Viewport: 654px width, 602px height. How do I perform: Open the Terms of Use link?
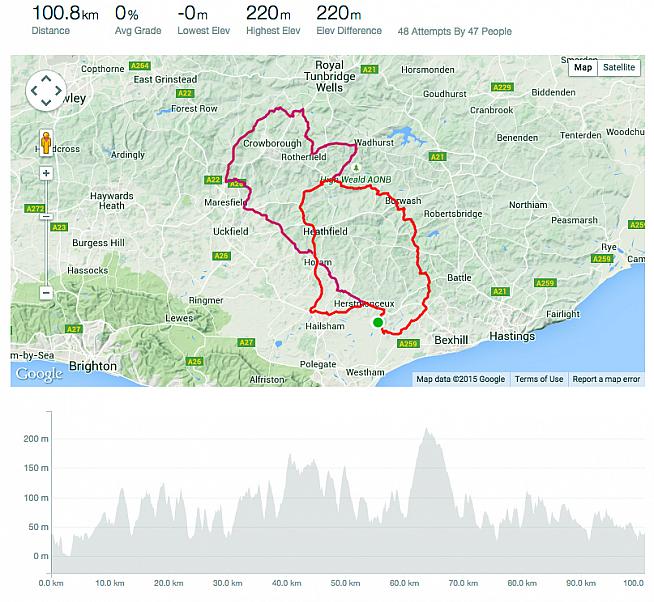pyautogui.click(x=539, y=379)
